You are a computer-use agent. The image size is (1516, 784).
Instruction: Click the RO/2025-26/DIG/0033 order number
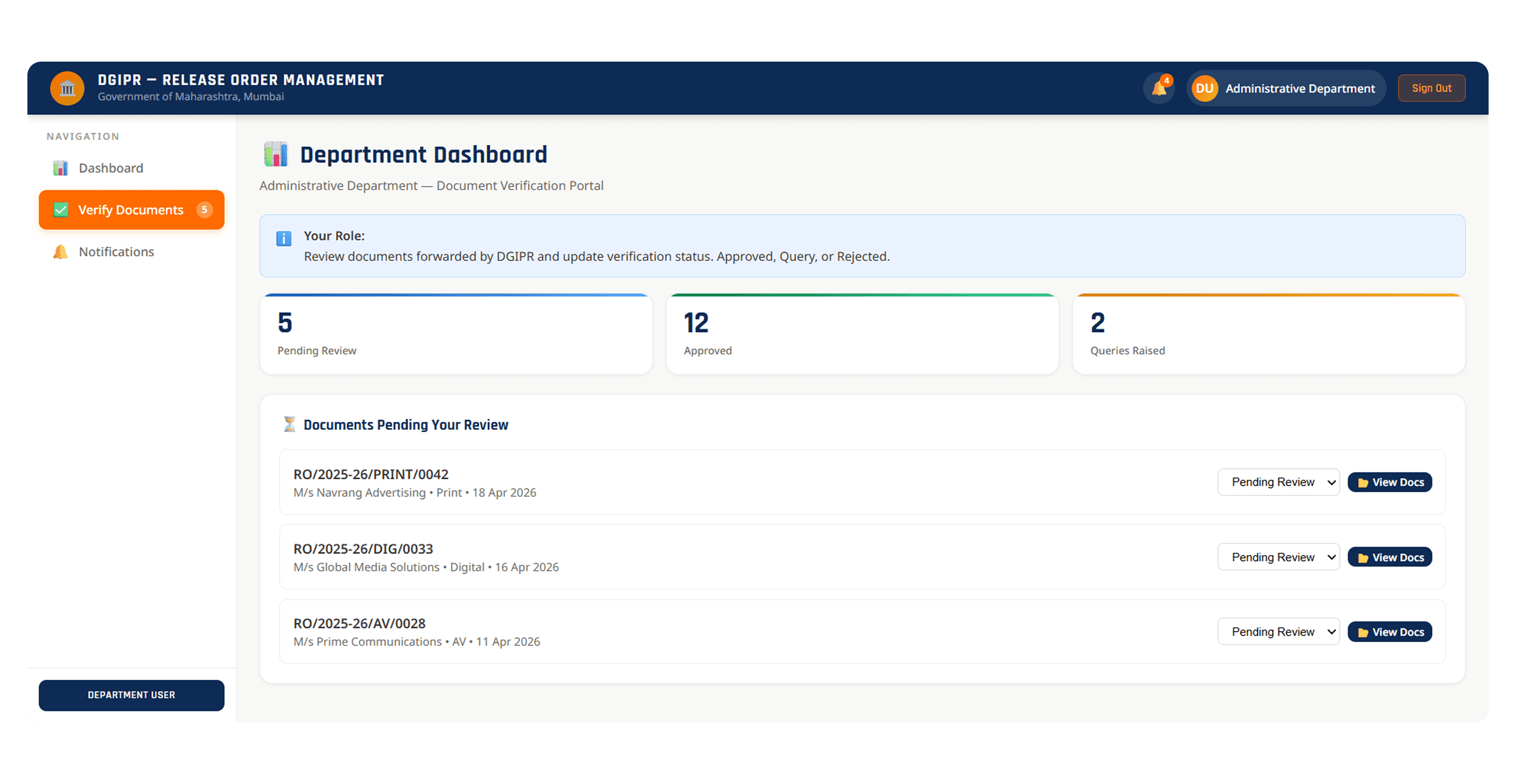pyautogui.click(x=363, y=549)
